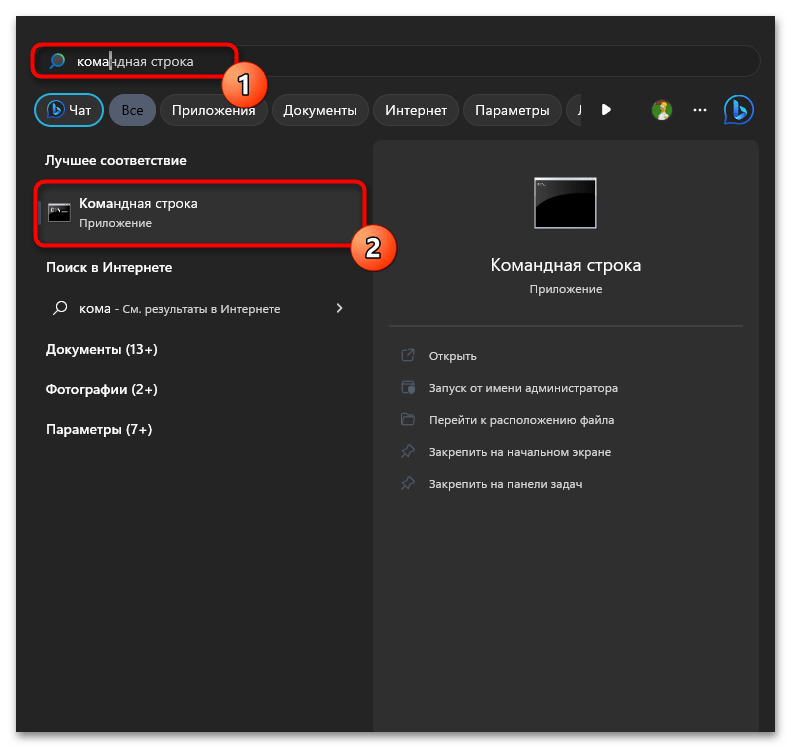The height and width of the screenshot is (748, 791).
Task: Click the Командная строка title in preview pane
Action: pos(566,265)
